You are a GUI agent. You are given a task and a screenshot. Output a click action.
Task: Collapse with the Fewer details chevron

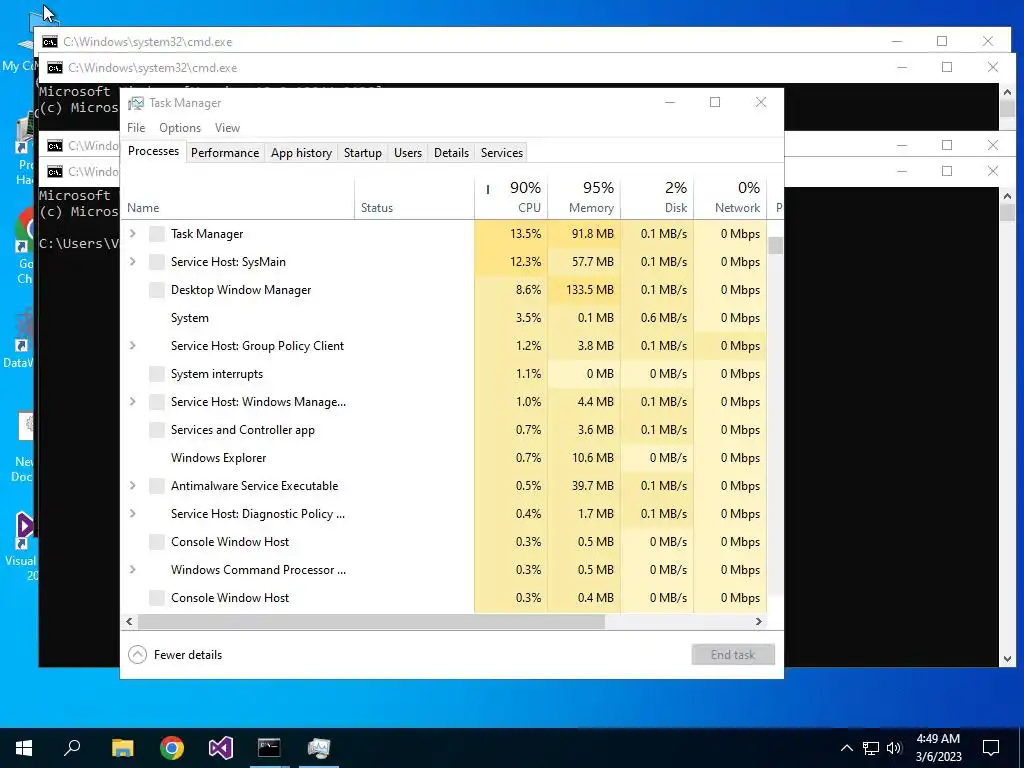point(137,654)
